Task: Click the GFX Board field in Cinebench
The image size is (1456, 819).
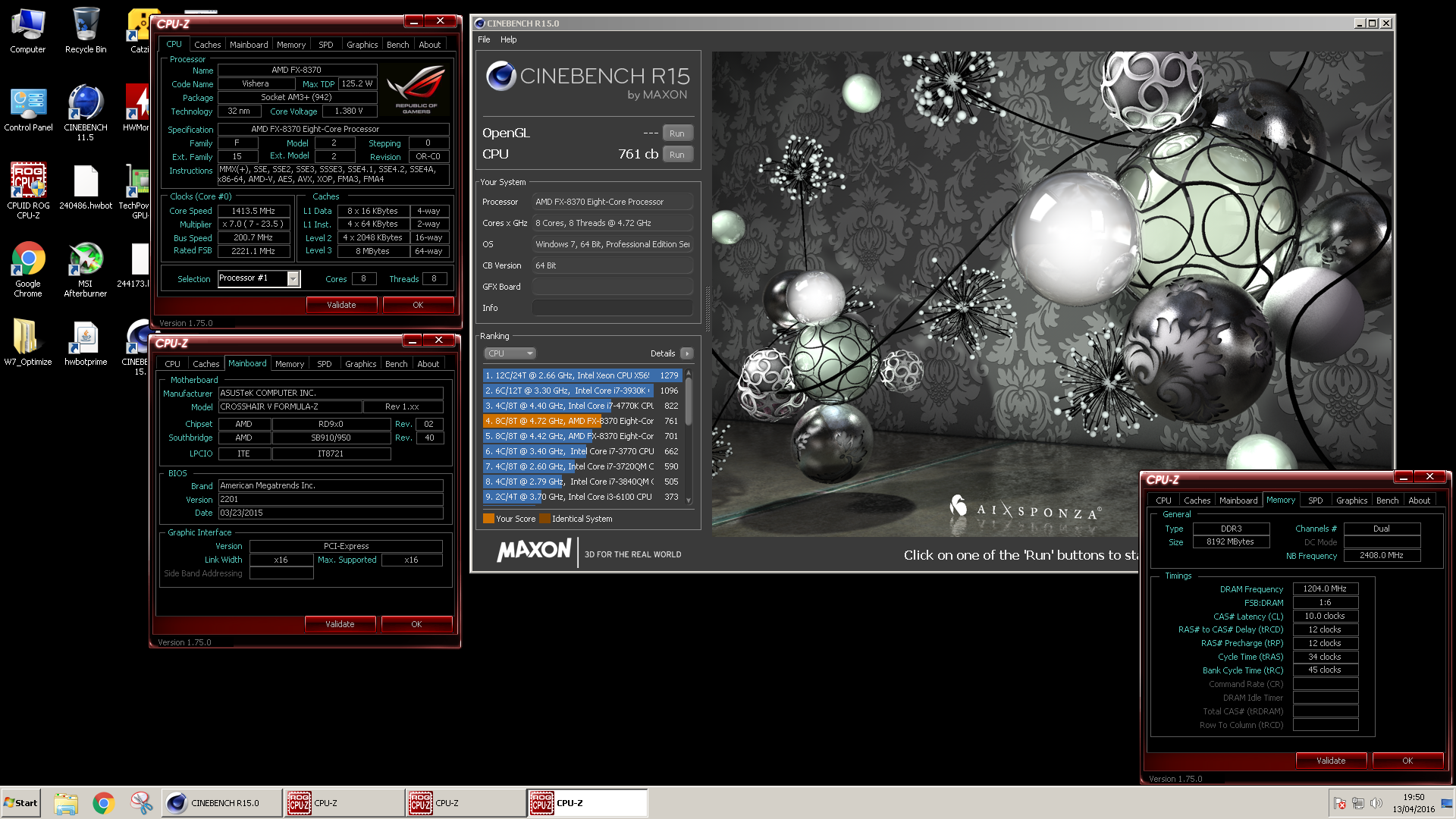Action: coord(613,287)
